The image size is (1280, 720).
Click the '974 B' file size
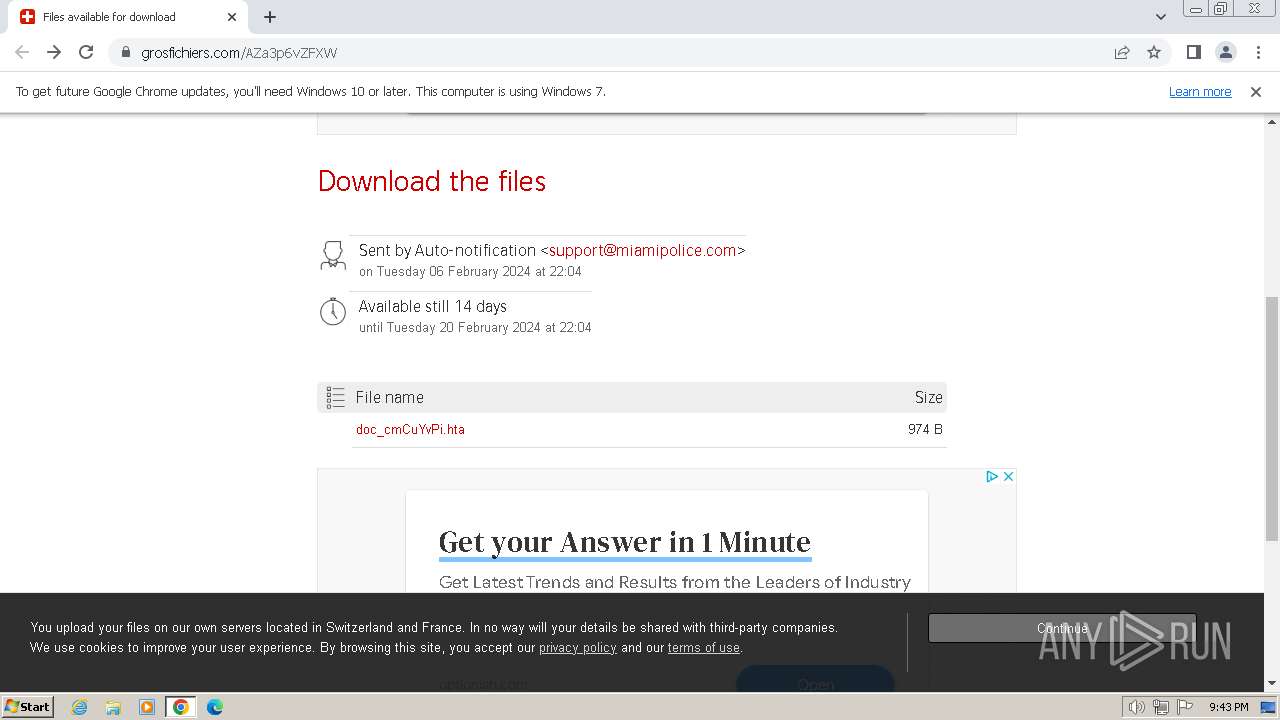925,429
